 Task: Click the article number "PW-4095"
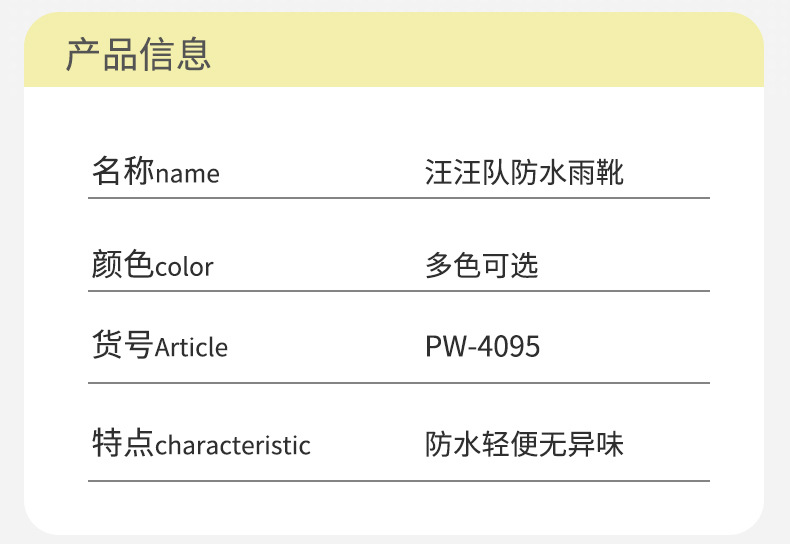tap(483, 347)
